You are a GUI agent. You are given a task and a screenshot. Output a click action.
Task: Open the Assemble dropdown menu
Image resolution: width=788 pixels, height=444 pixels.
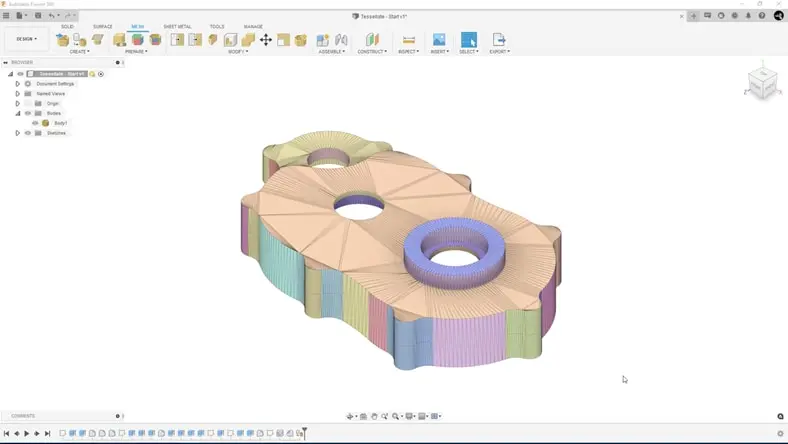coord(332,51)
